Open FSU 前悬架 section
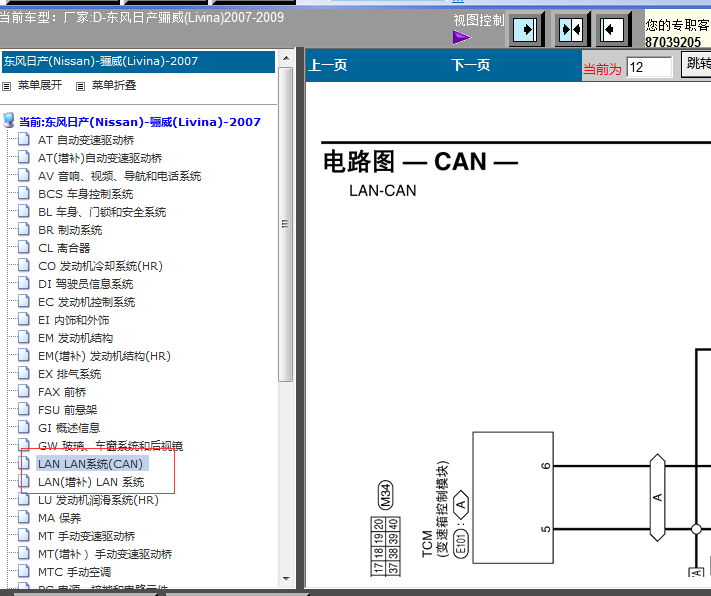711x596 pixels. pos(68,410)
